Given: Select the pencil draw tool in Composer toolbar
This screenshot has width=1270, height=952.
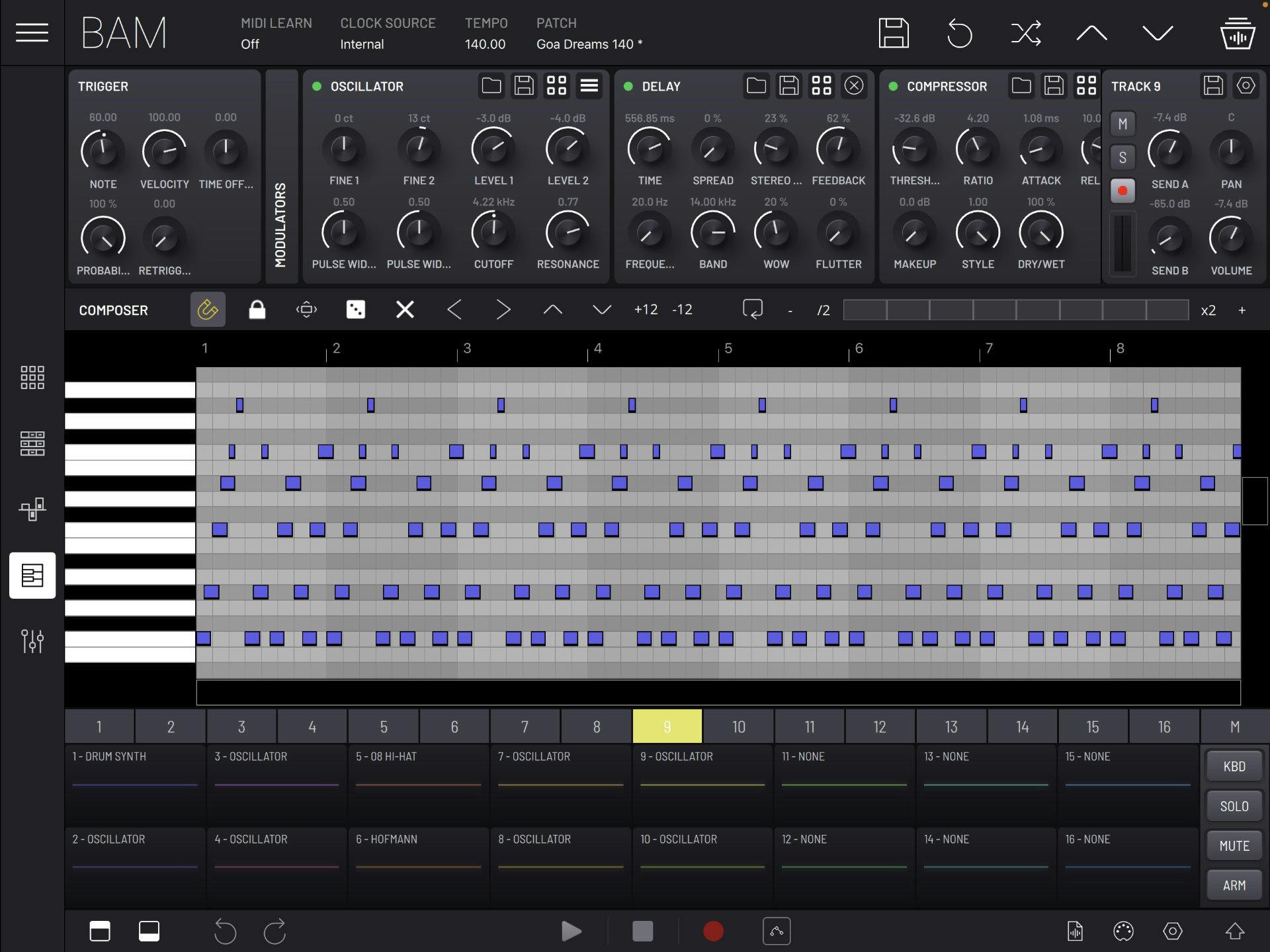Looking at the screenshot, I should click(x=208, y=309).
